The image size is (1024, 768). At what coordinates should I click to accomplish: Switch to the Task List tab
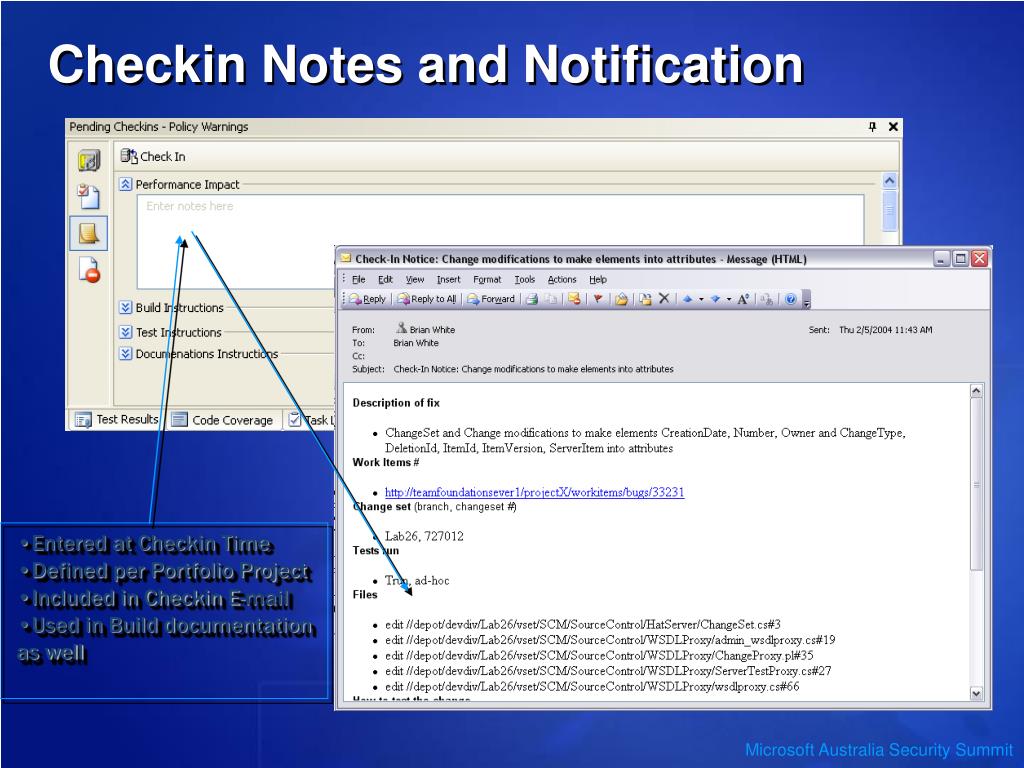tap(310, 420)
